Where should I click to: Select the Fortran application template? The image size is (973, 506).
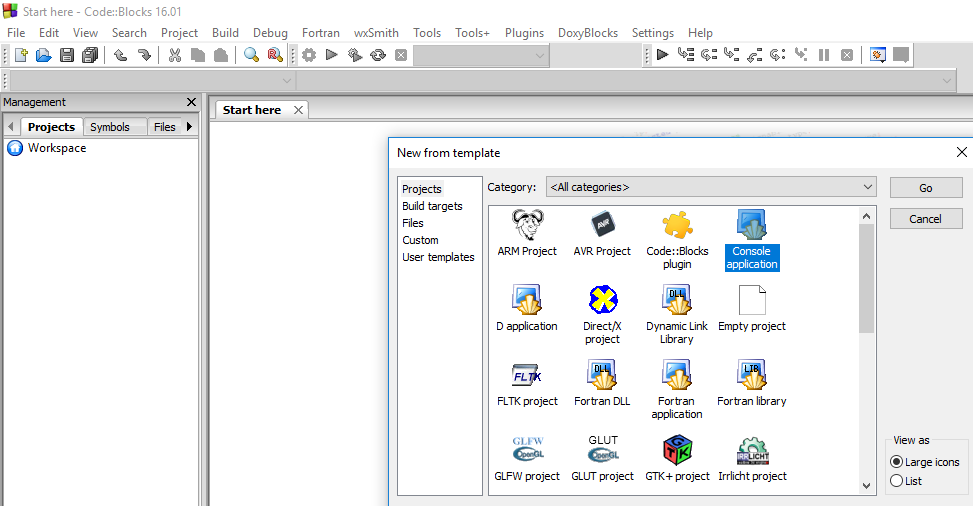click(676, 390)
